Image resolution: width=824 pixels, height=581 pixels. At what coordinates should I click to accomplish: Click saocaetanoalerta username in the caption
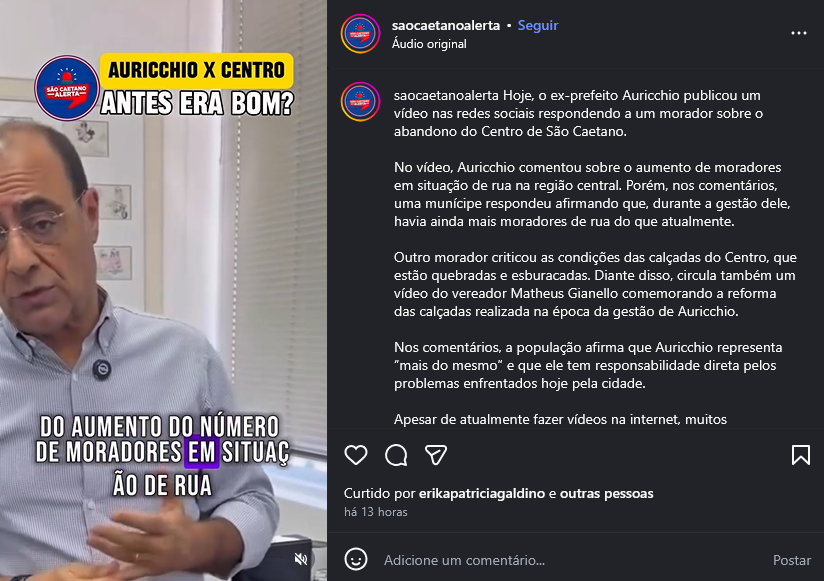(446, 96)
